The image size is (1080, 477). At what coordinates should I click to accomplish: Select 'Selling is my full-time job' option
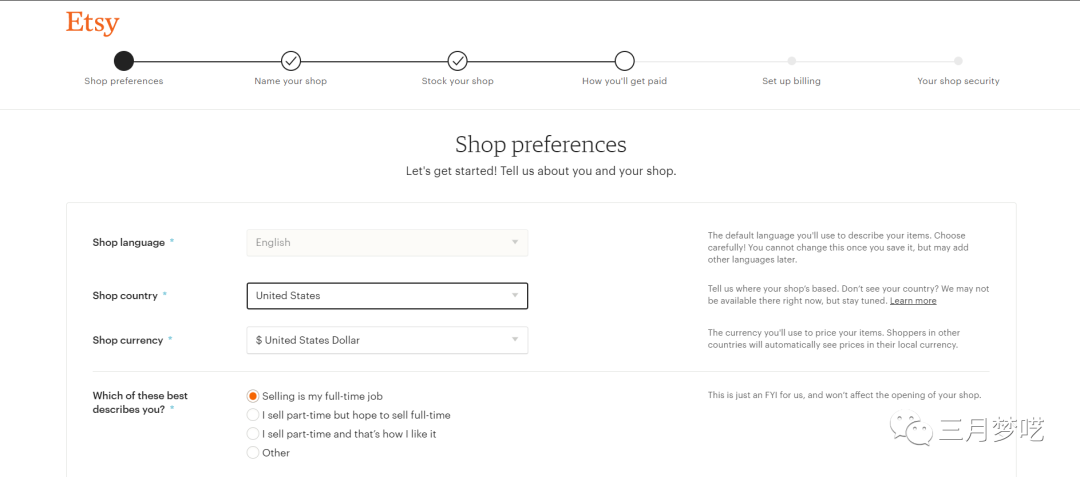coord(253,396)
